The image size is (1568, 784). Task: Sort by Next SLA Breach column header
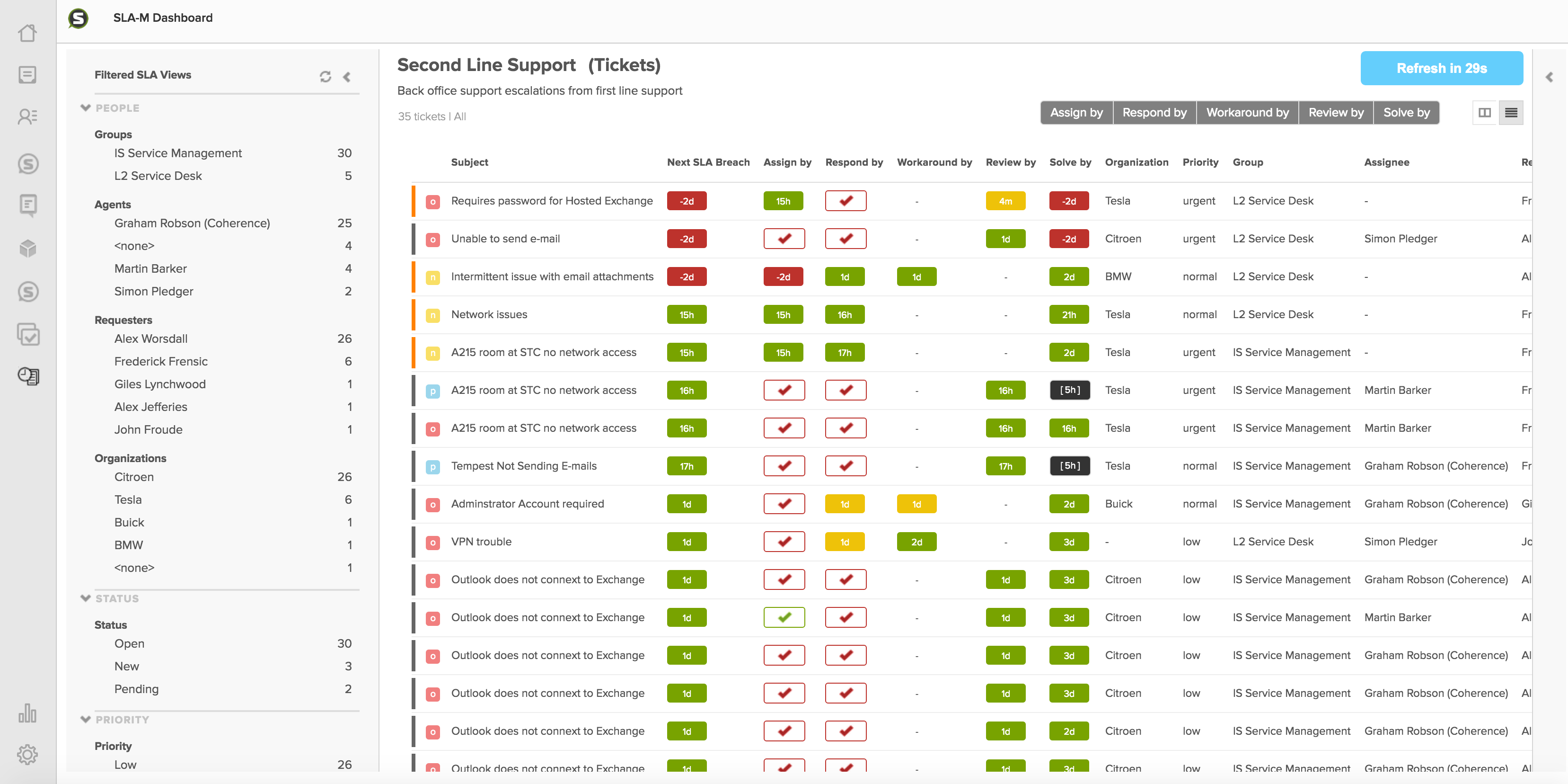click(x=708, y=162)
